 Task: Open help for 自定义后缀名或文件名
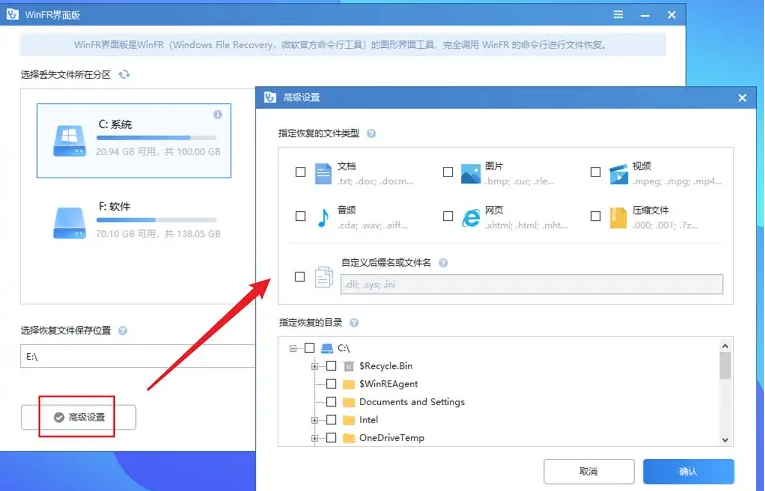tap(443, 263)
